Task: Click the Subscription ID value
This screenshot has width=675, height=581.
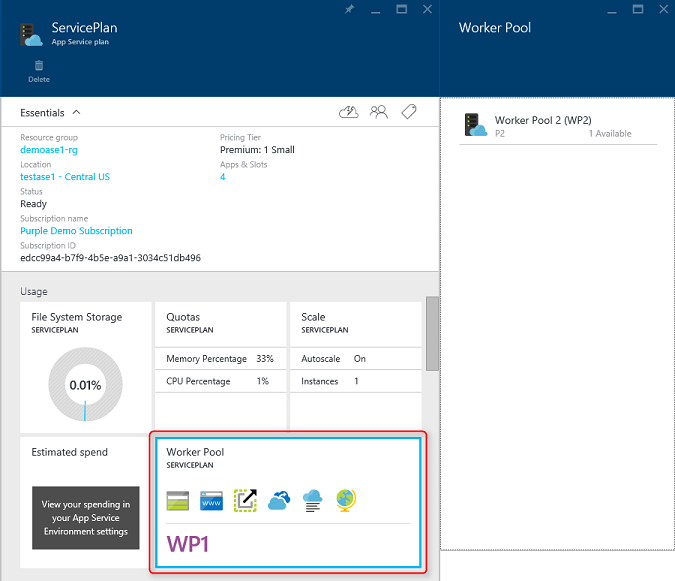Action: tap(111, 258)
